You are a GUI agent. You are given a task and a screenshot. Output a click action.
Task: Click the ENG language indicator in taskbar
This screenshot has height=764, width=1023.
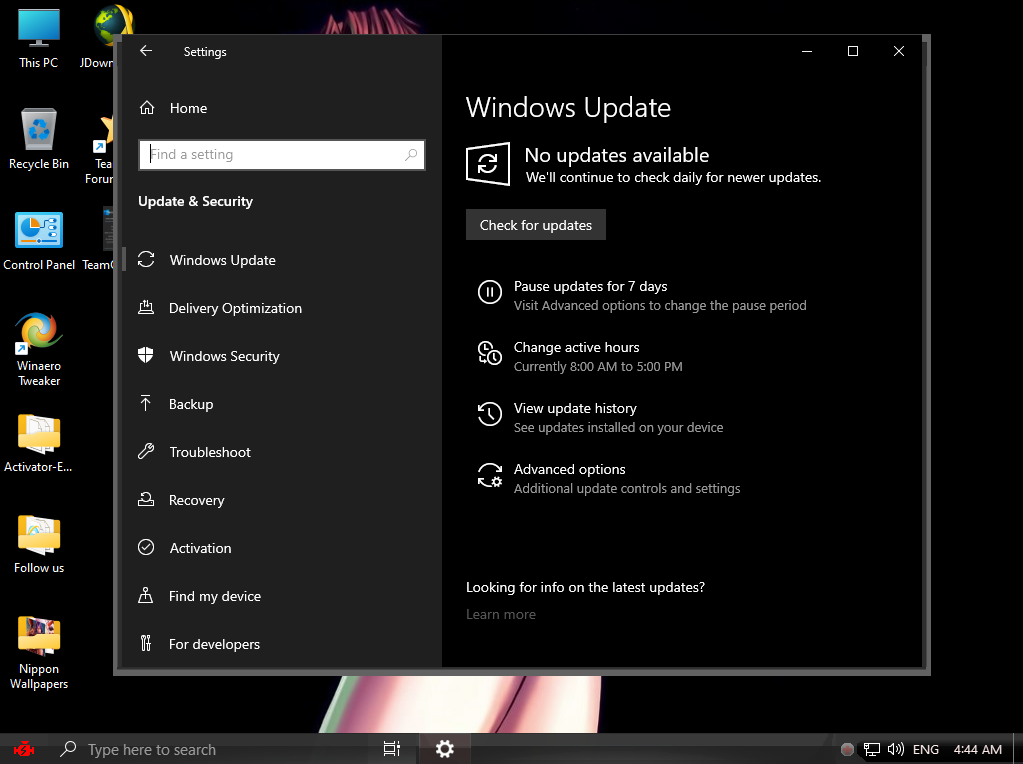(926, 749)
